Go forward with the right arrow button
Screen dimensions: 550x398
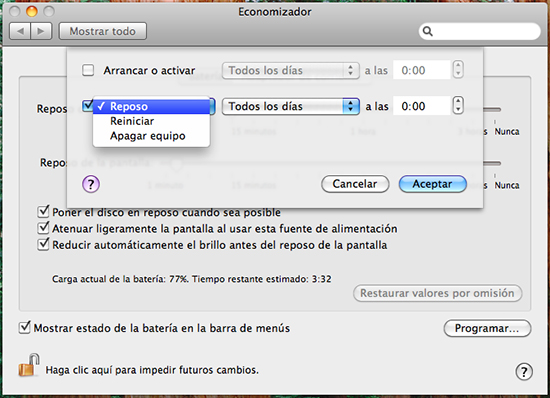(x=41, y=31)
